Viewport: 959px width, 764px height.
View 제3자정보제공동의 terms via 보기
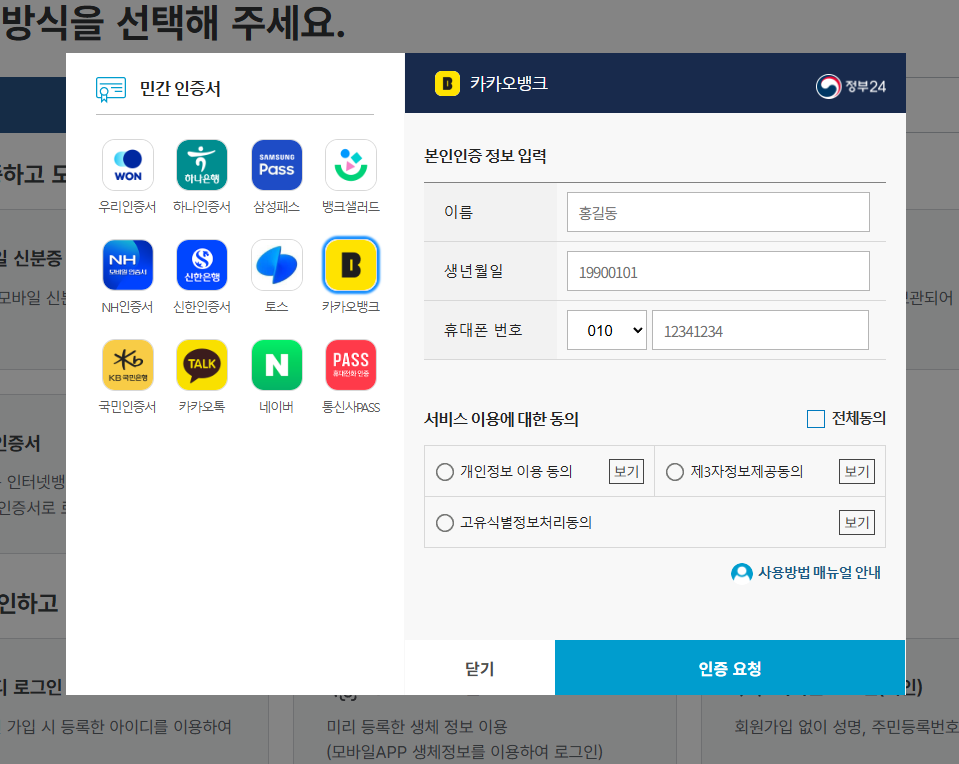(x=856, y=472)
